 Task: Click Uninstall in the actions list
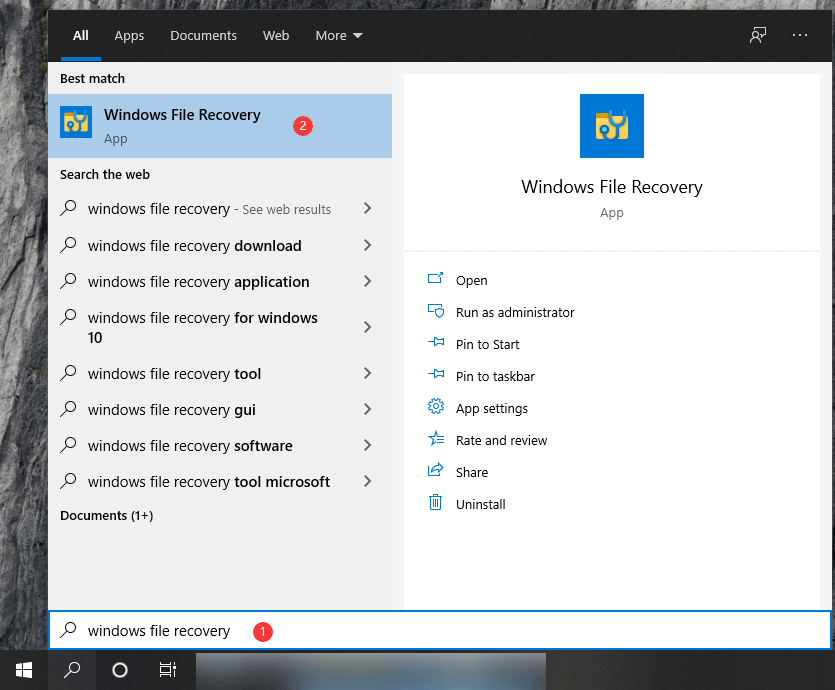(480, 504)
